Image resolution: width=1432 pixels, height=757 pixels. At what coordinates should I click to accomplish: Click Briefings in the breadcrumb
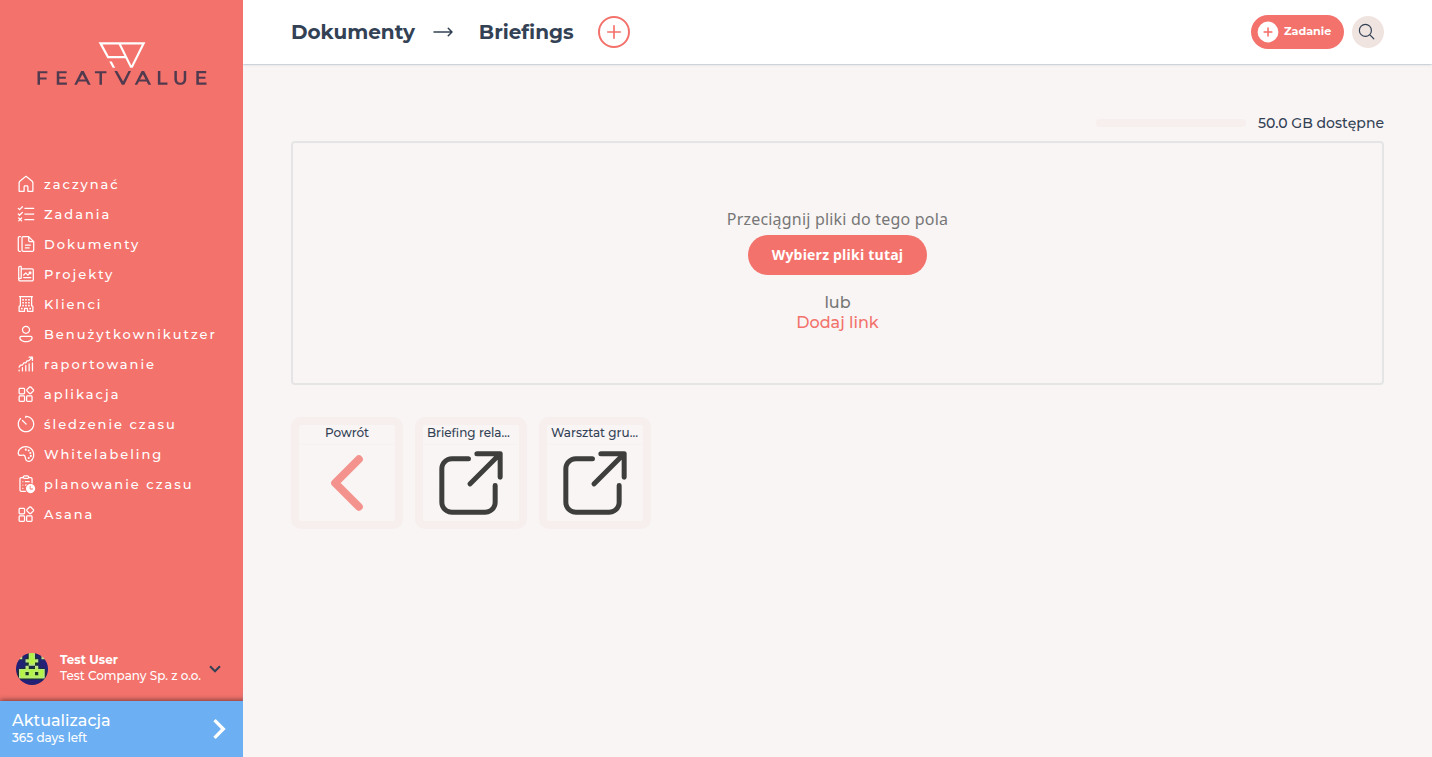pos(526,32)
